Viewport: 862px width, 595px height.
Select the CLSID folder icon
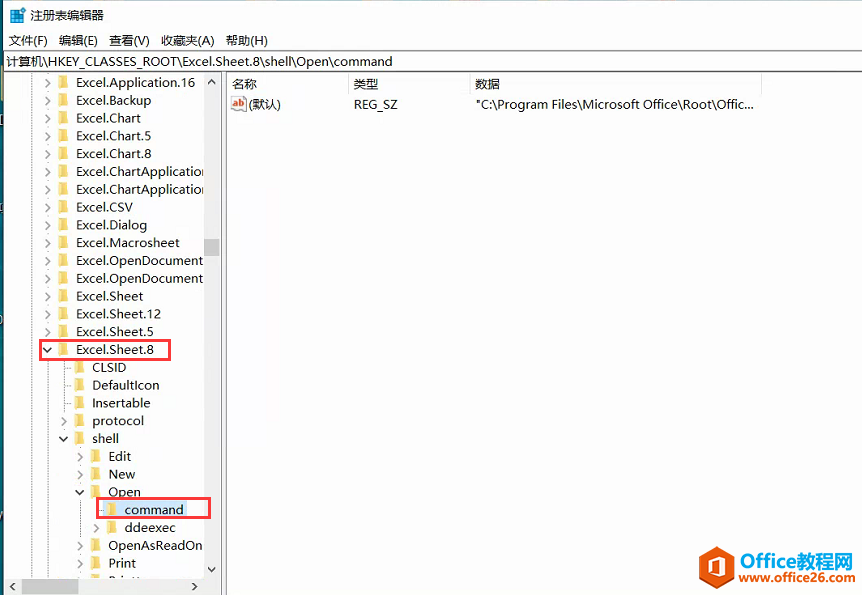coord(80,367)
